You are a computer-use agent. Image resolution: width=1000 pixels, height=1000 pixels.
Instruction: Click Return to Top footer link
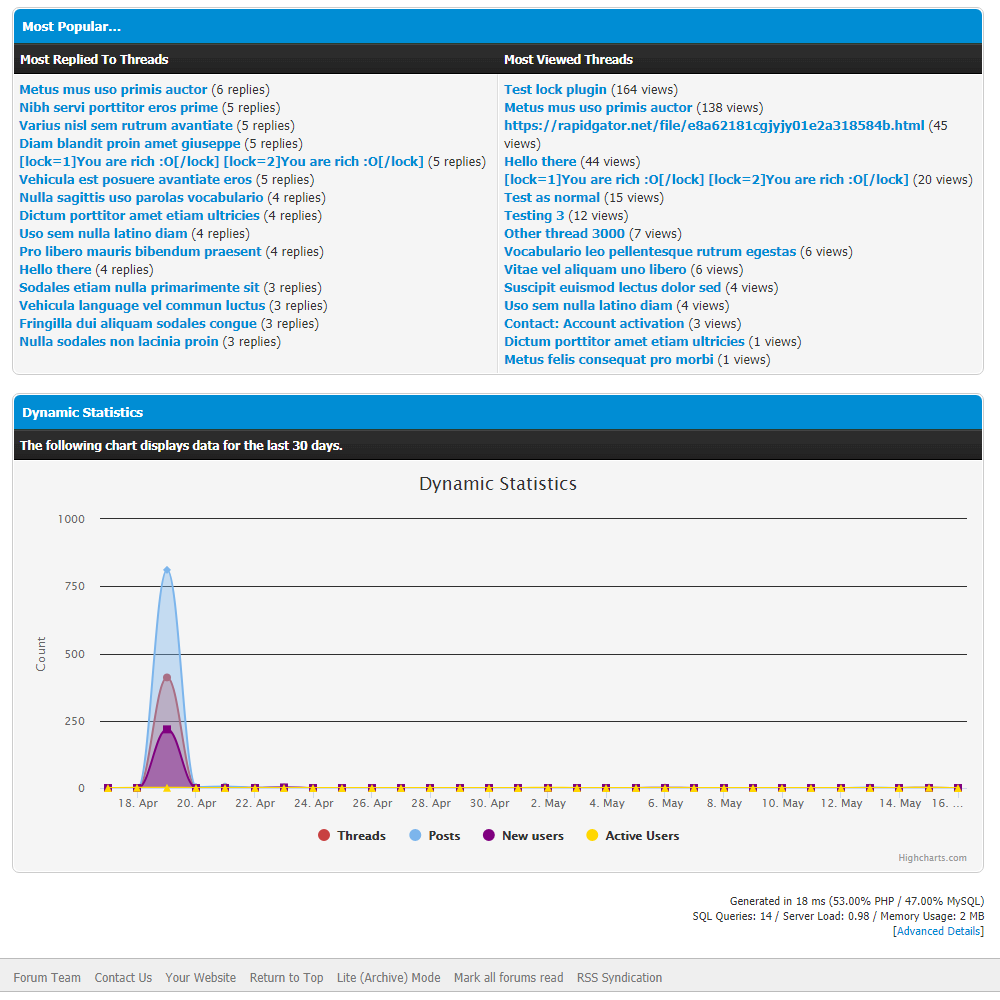tap(286, 978)
